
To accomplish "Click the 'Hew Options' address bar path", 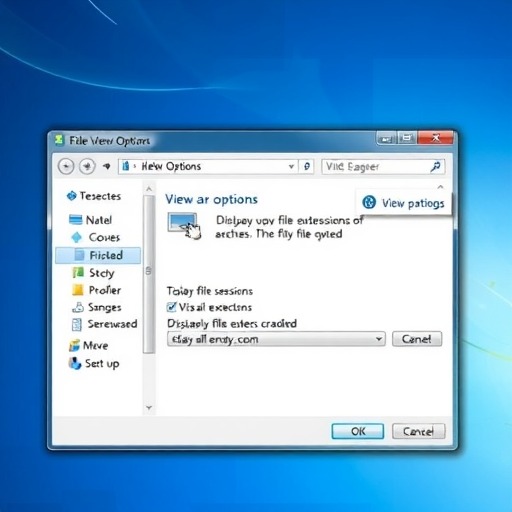I will click(x=171, y=166).
